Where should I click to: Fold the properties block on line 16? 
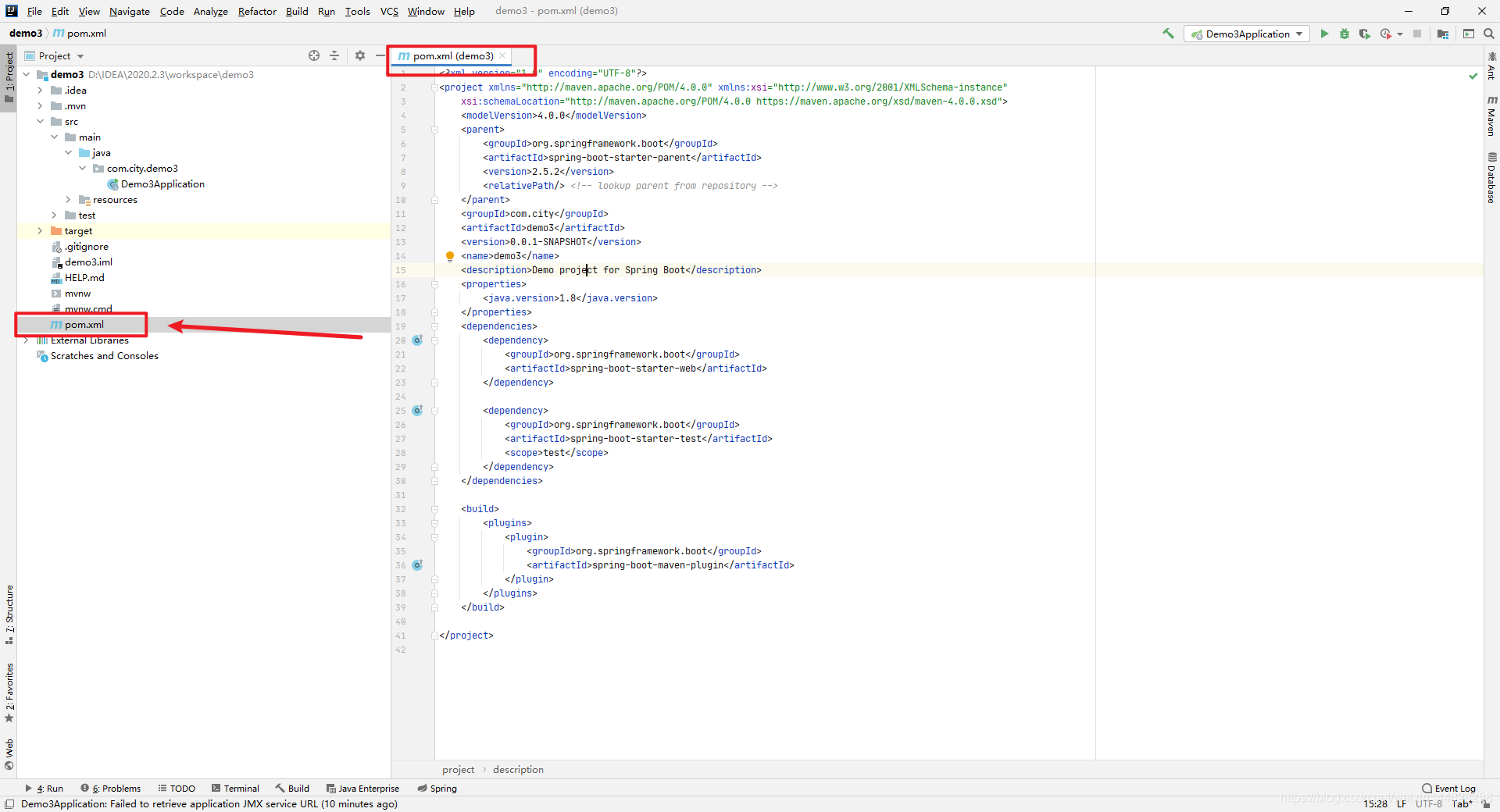pyautogui.click(x=434, y=284)
